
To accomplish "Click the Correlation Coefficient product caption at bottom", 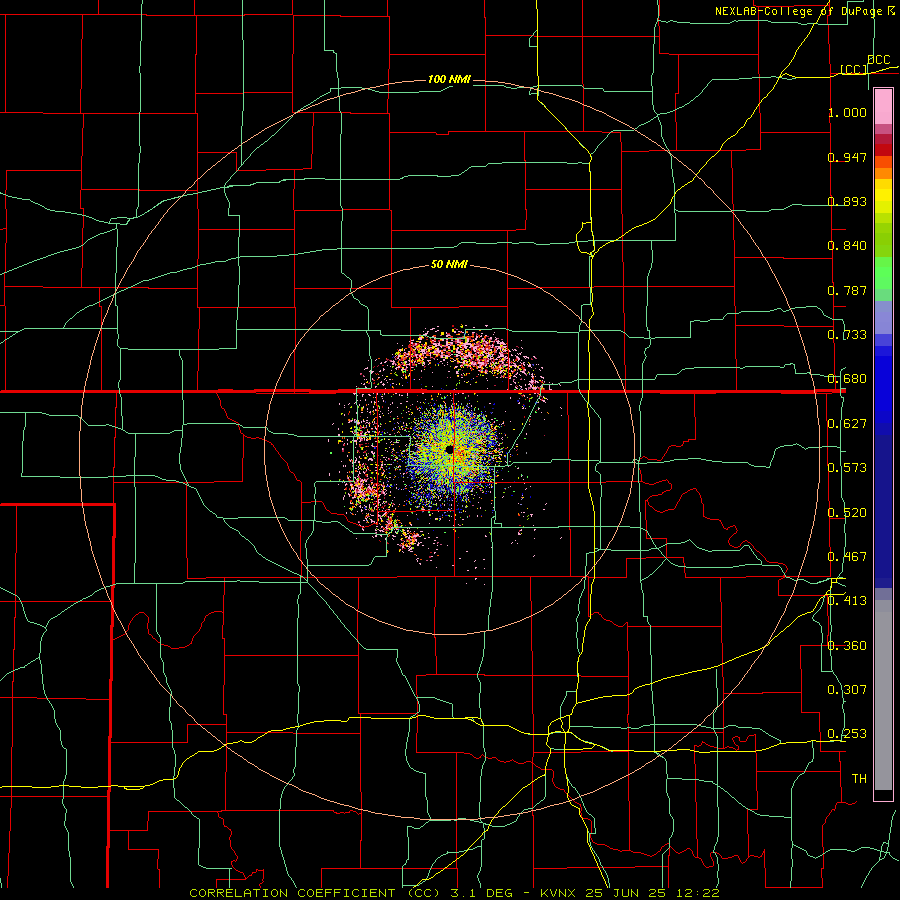I will tap(454, 893).
